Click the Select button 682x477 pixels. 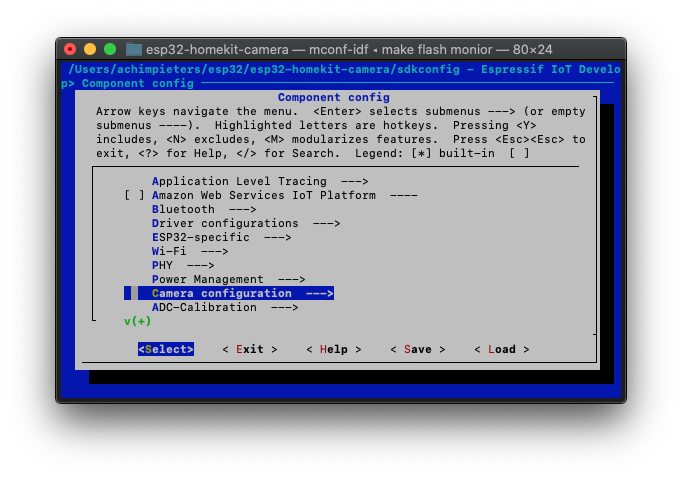166,349
